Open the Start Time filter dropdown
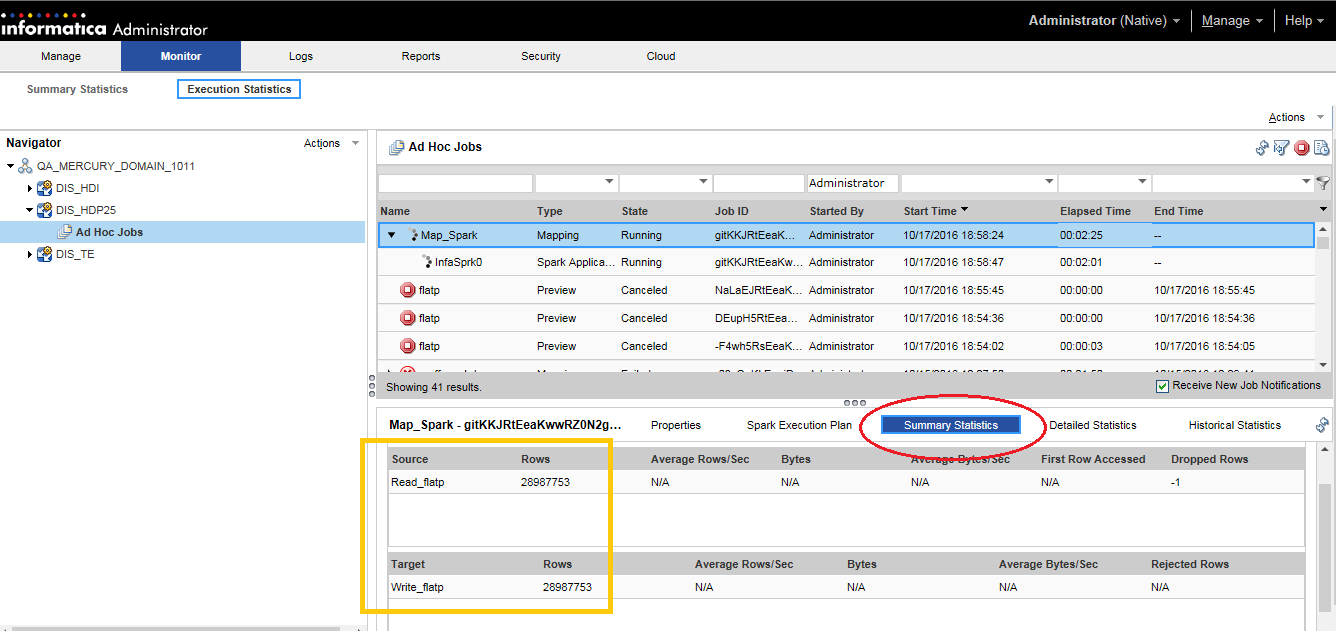The width and height of the screenshot is (1336, 631). (1049, 183)
